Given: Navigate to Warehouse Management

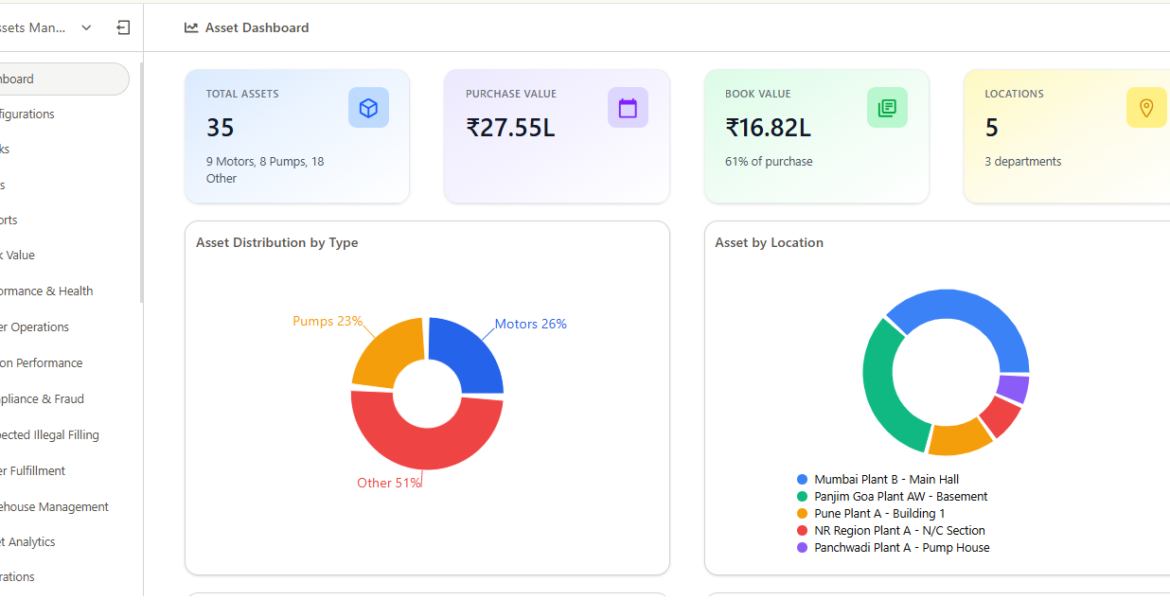Looking at the screenshot, I should (x=54, y=507).
